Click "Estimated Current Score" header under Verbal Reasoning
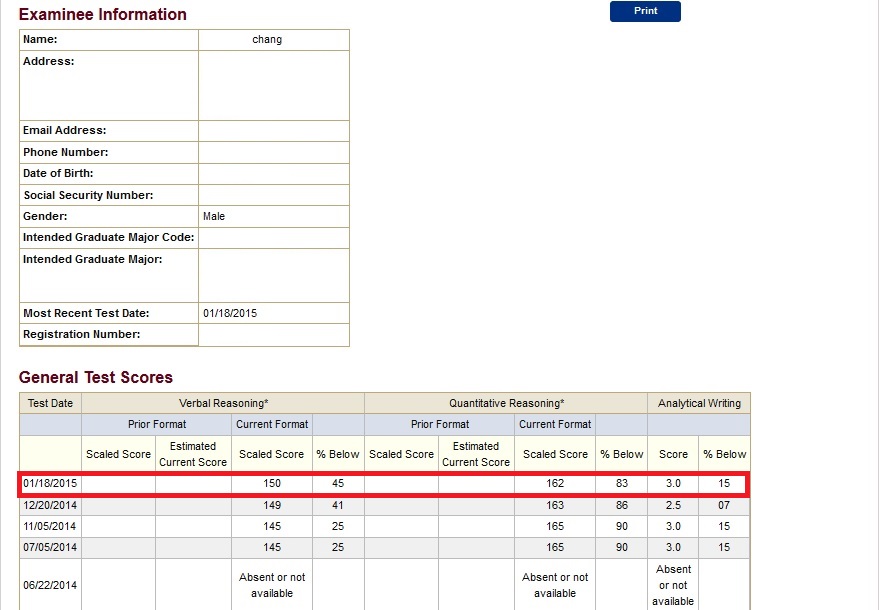This screenshot has width=879, height=610. tap(193, 454)
